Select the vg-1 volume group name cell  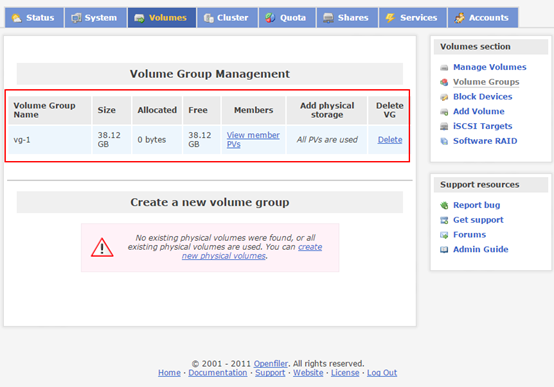pyautogui.click(x=49, y=140)
